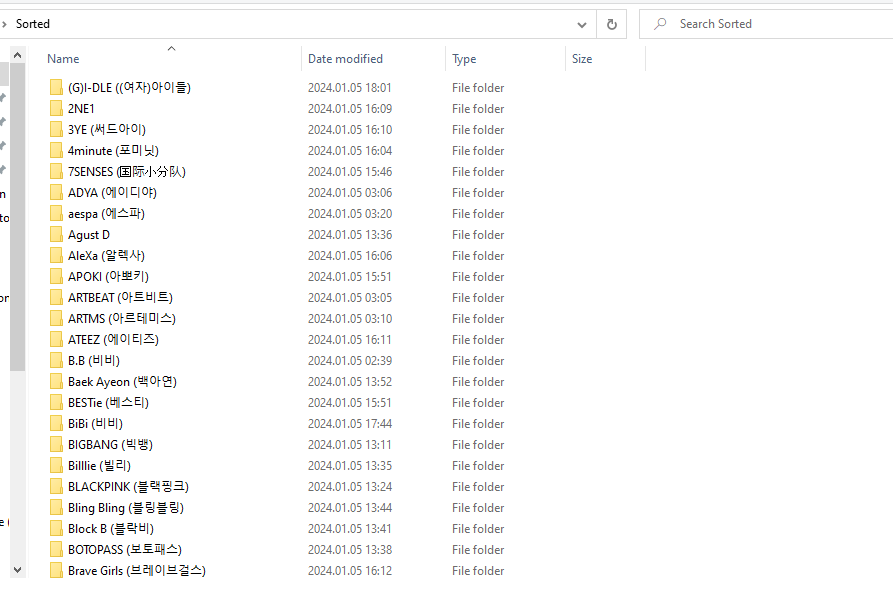The width and height of the screenshot is (893, 595).
Task: Select the aespa folder icon
Action: [x=56, y=214]
